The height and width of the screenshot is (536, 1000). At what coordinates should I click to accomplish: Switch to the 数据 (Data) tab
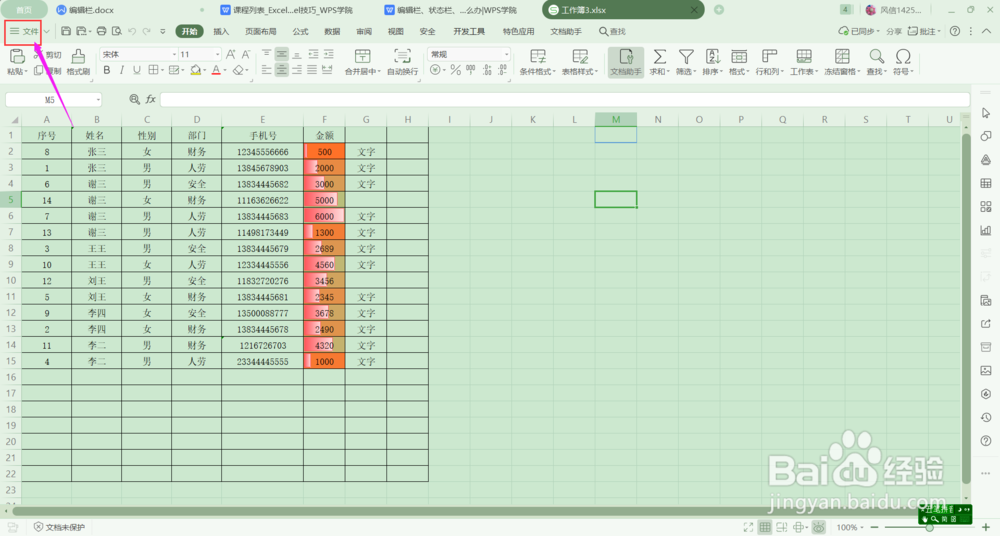point(332,31)
